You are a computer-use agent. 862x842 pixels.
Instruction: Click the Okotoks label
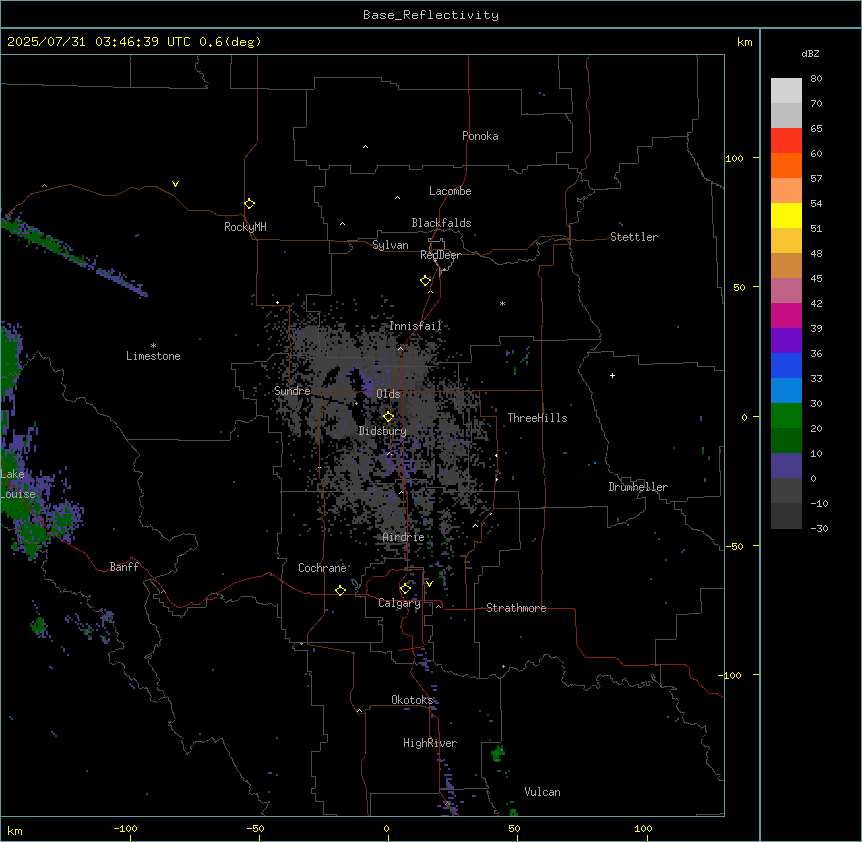pyautogui.click(x=412, y=700)
